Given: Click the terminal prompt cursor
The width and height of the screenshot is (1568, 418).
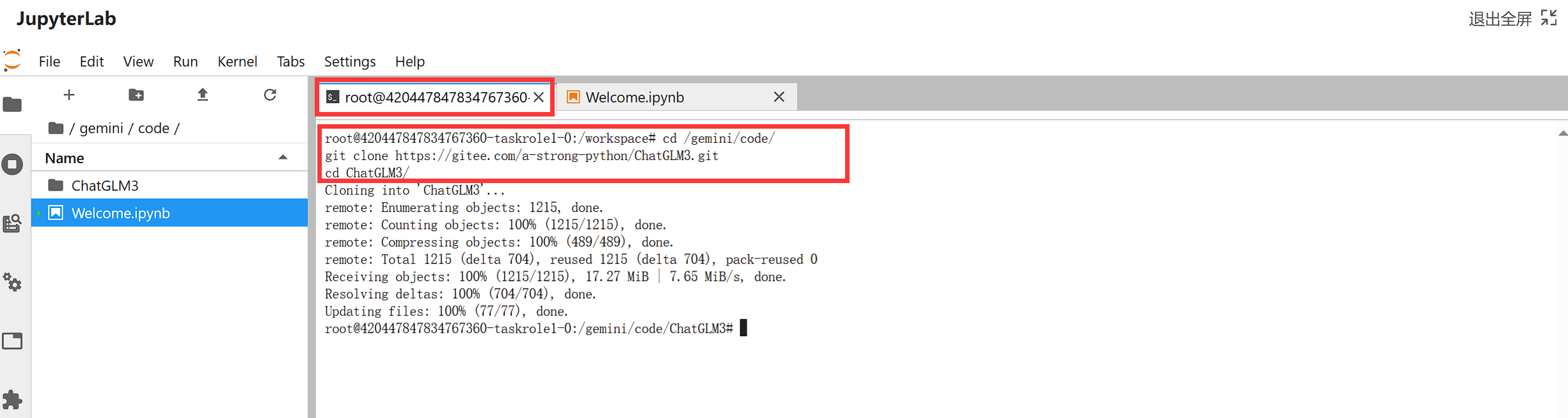Looking at the screenshot, I should (x=743, y=328).
